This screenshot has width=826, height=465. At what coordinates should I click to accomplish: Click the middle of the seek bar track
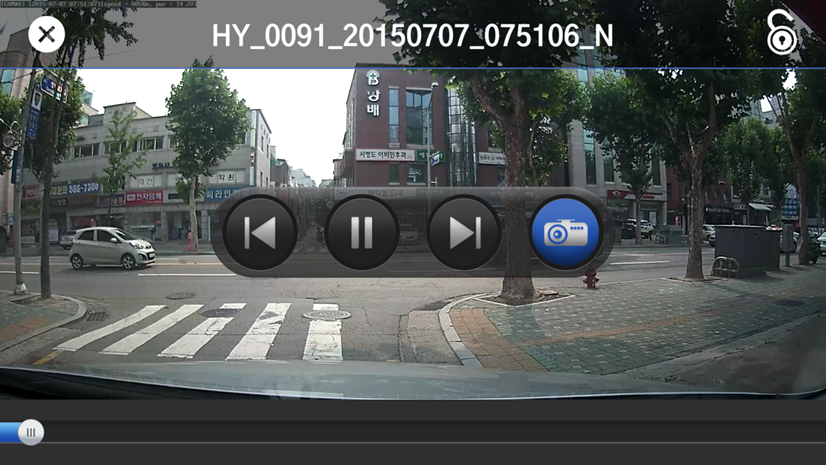click(x=413, y=432)
